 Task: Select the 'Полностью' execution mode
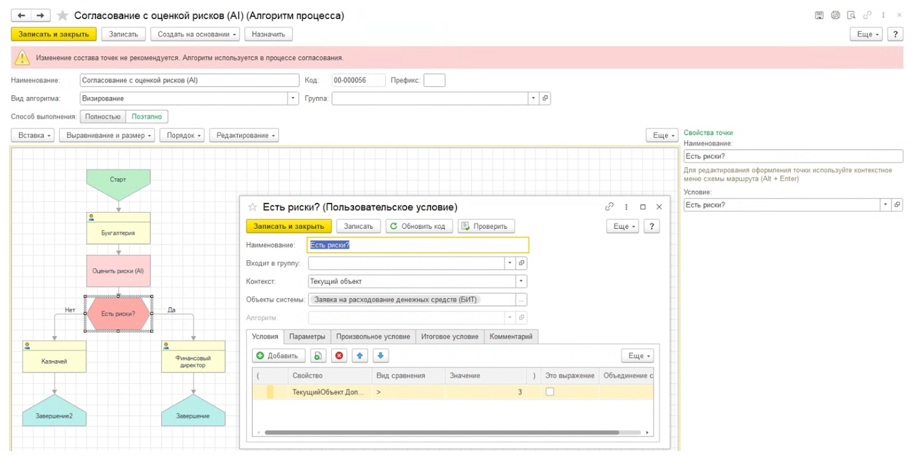pyautogui.click(x=103, y=117)
